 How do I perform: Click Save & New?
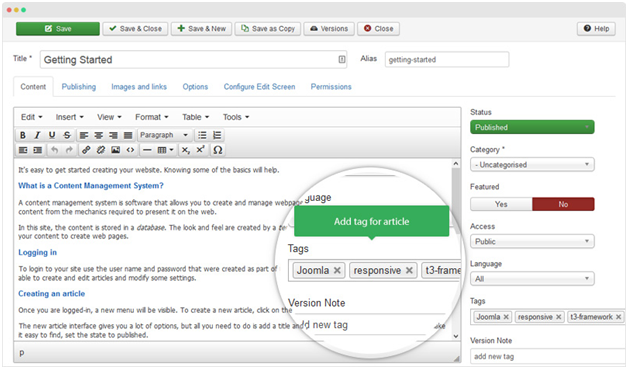click(201, 28)
